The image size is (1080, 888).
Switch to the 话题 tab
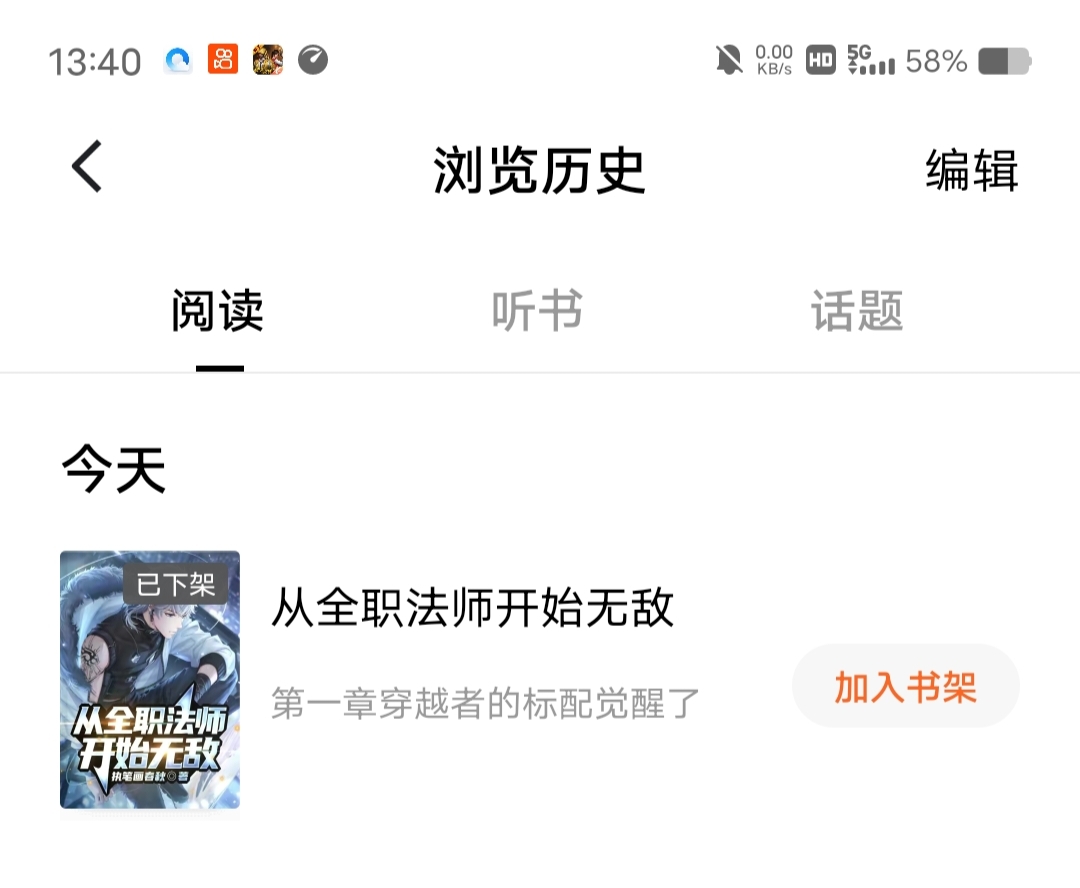(x=857, y=311)
